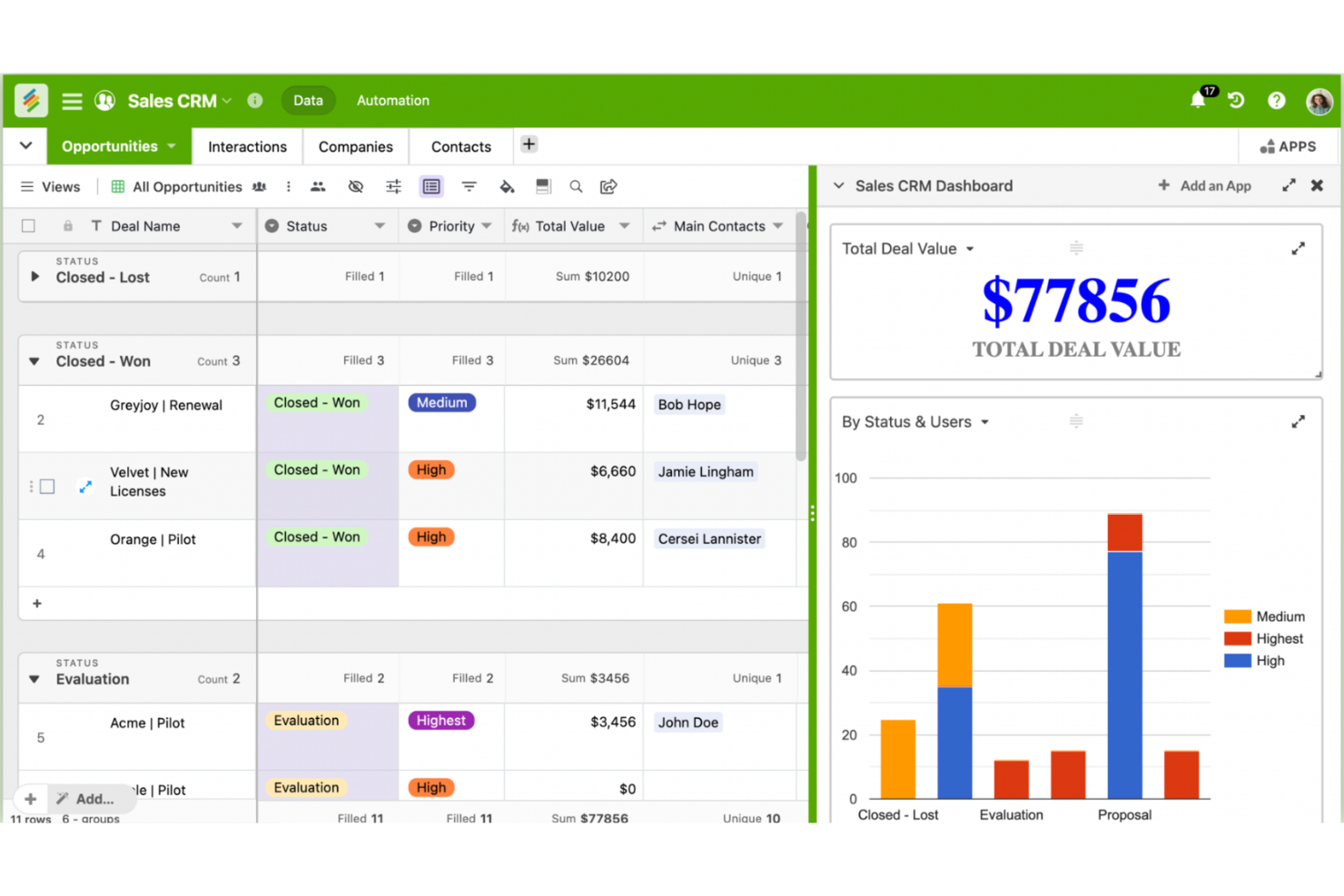This screenshot has height=896, width=1344.
Task: Click the help question mark icon
Action: 1277,100
